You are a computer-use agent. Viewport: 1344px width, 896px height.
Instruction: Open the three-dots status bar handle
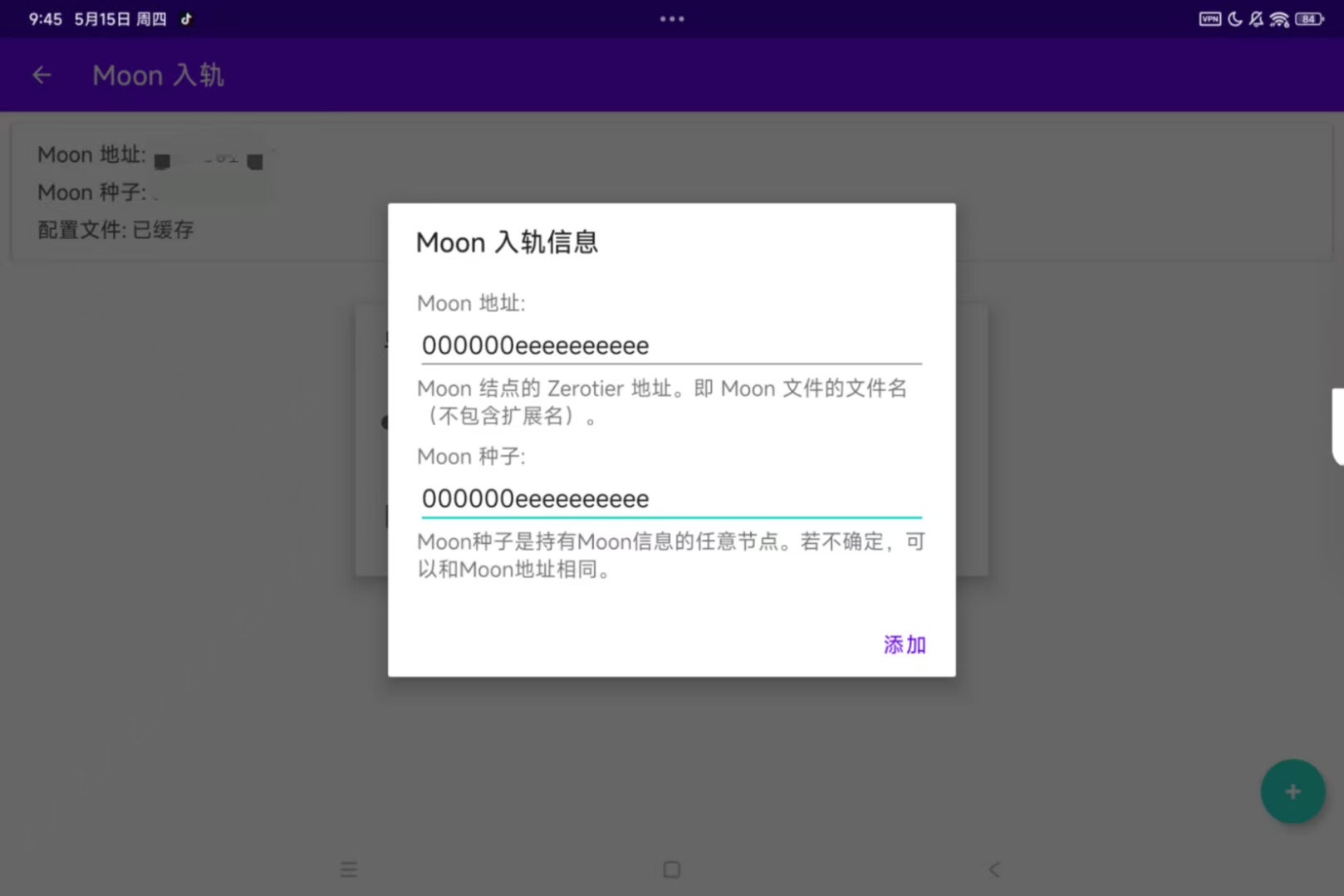672,19
